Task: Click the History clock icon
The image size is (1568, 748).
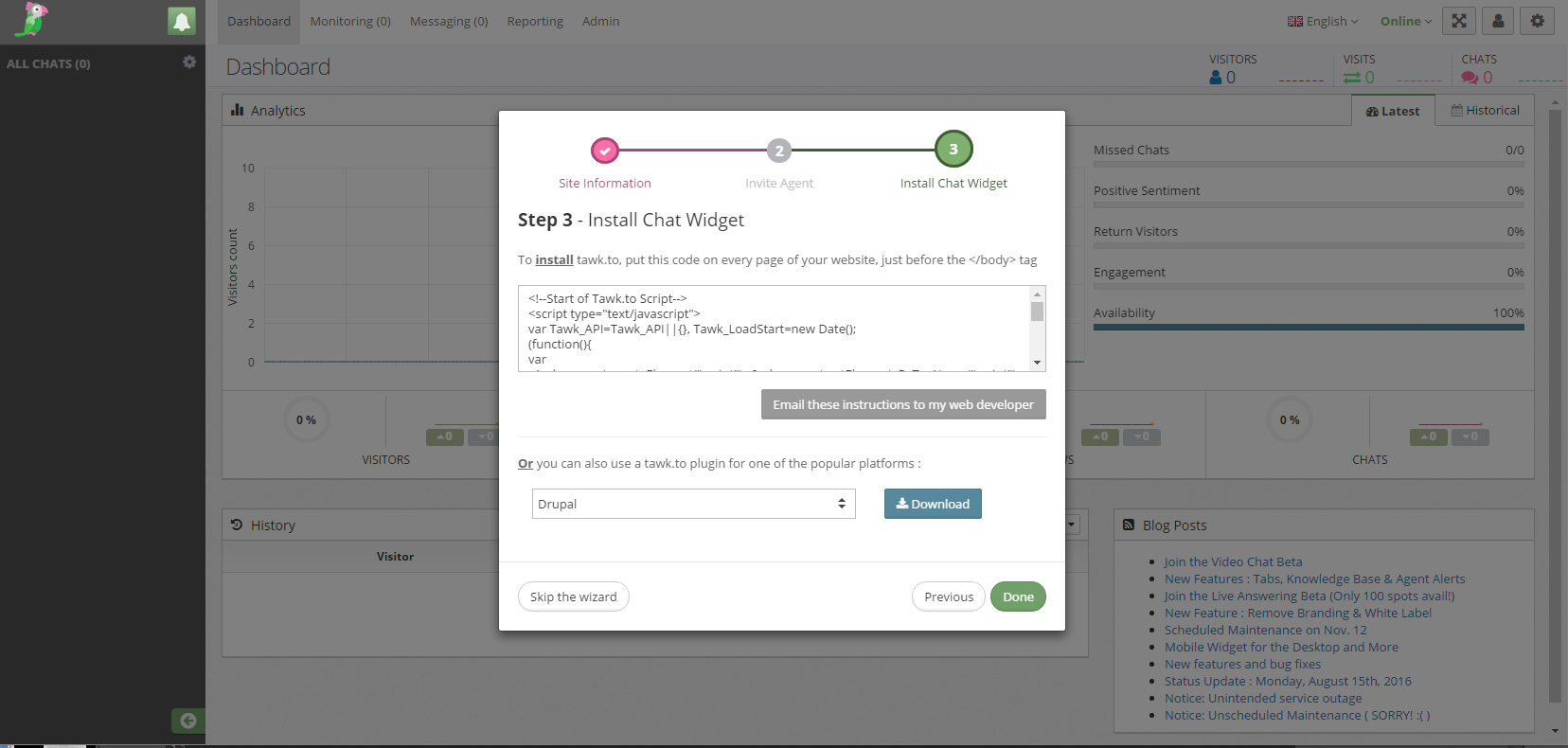Action: [237, 525]
